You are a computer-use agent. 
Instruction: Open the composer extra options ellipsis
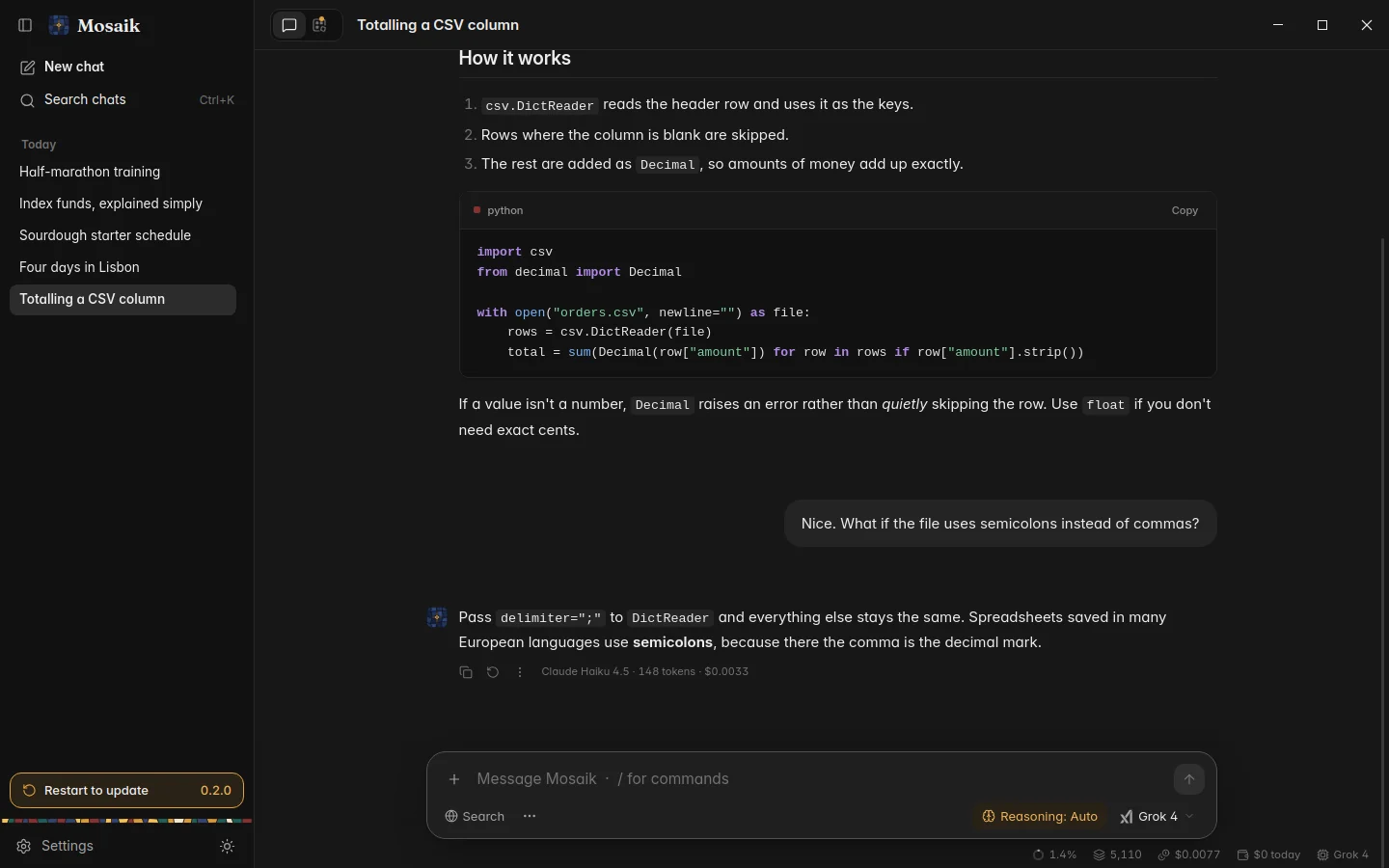530,816
